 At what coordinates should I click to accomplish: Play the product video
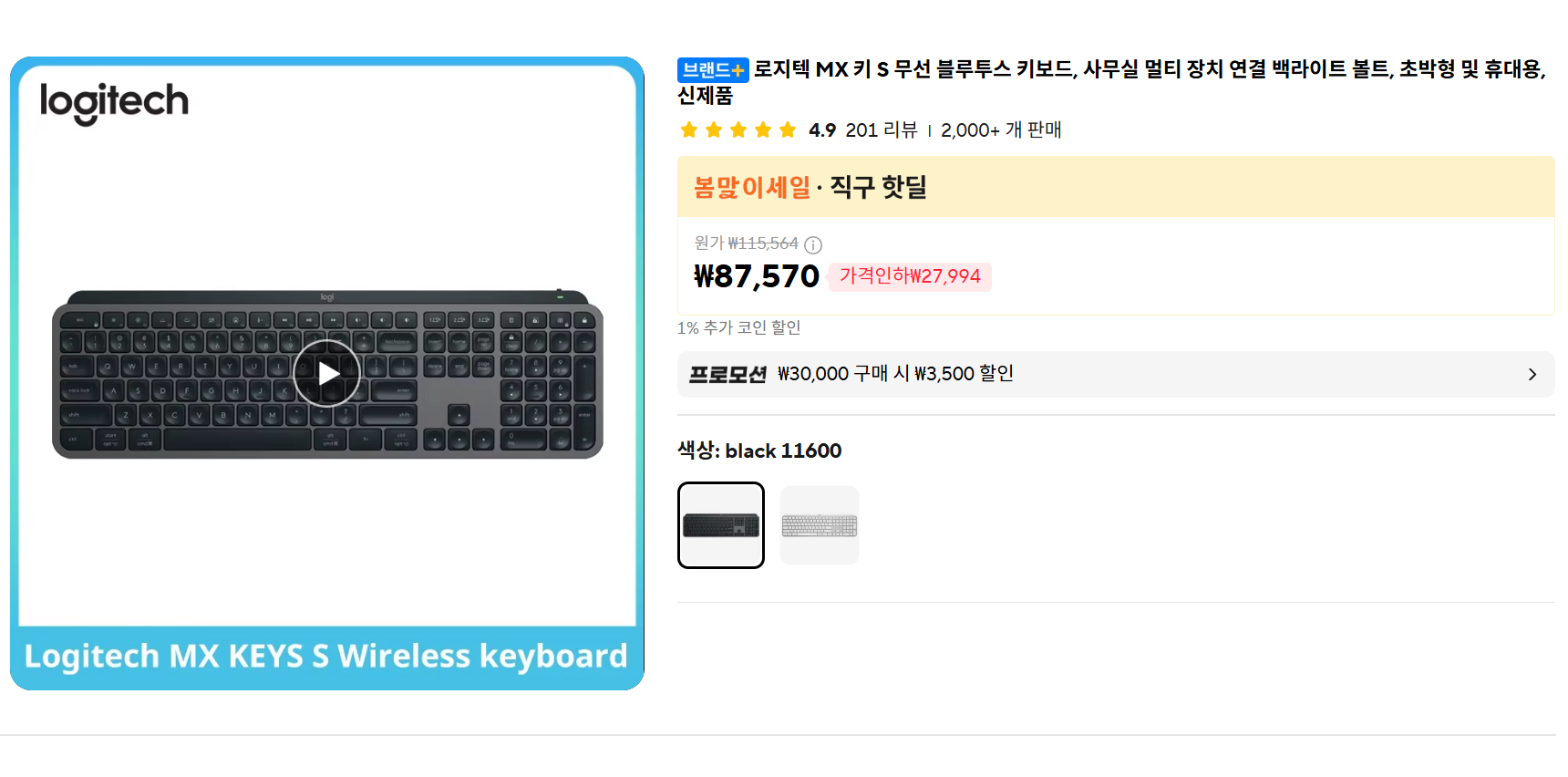pyautogui.click(x=327, y=373)
